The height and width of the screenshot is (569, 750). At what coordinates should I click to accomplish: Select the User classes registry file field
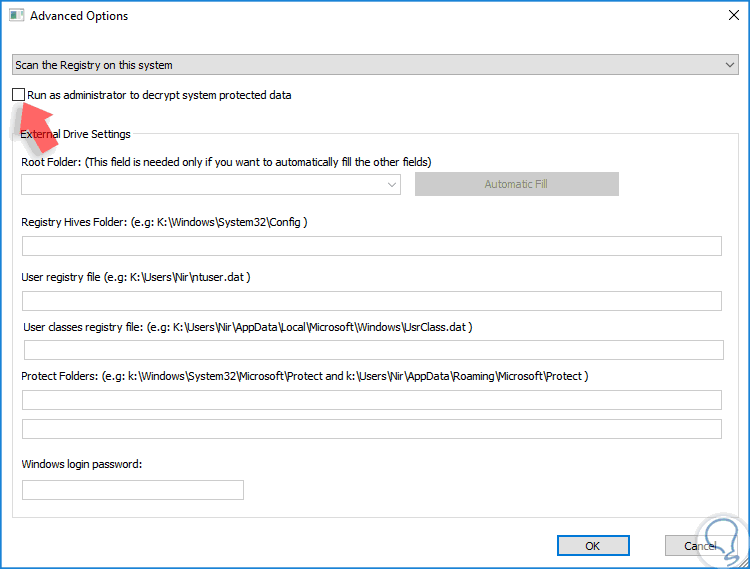click(373, 349)
